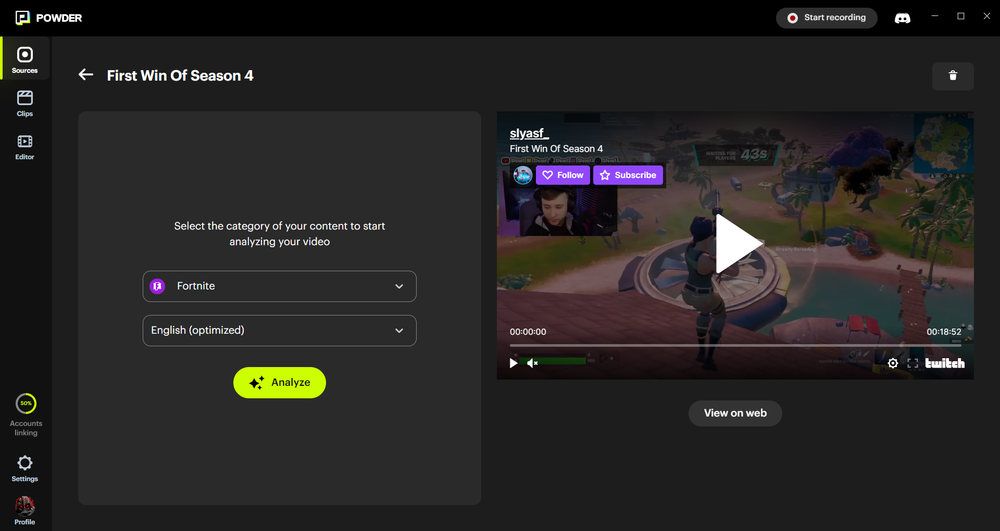The height and width of the screenshot is (531, 1000).
Task: Open the slyasf_ channel link
Action: point(529,133)
